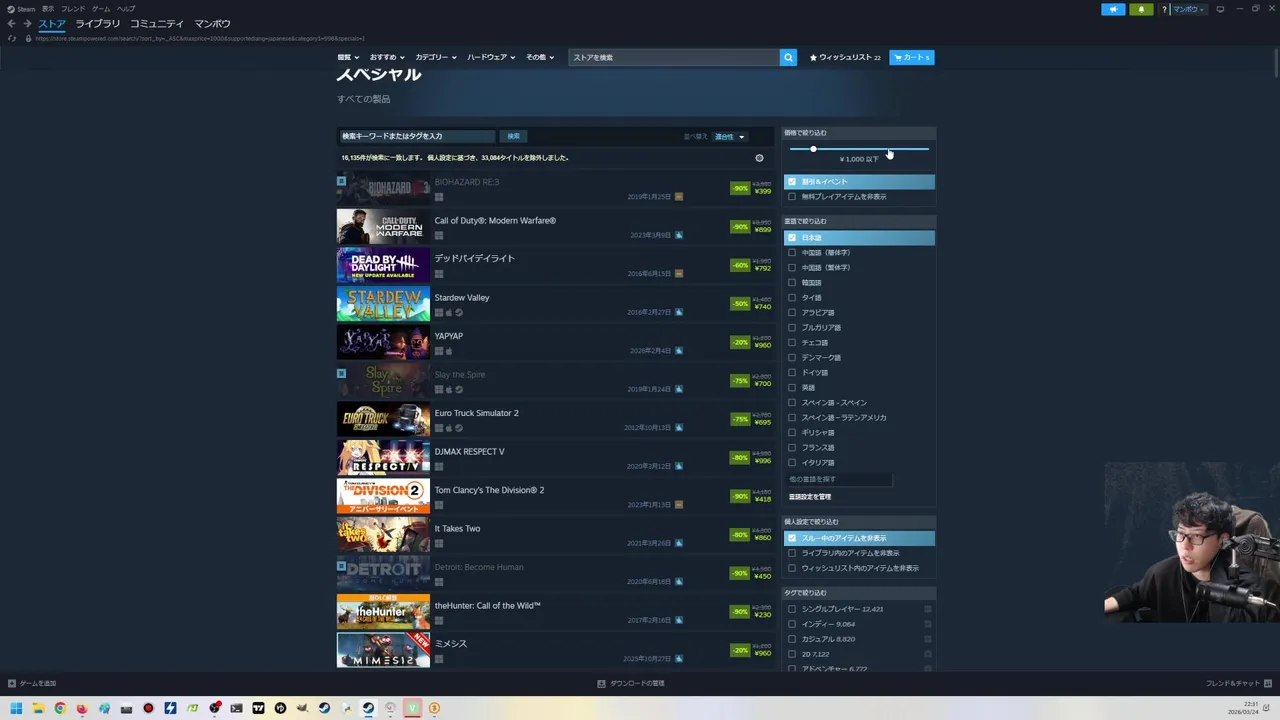Click the help question mark icon
The image size is (1280, 720).
click(1164, 9)
